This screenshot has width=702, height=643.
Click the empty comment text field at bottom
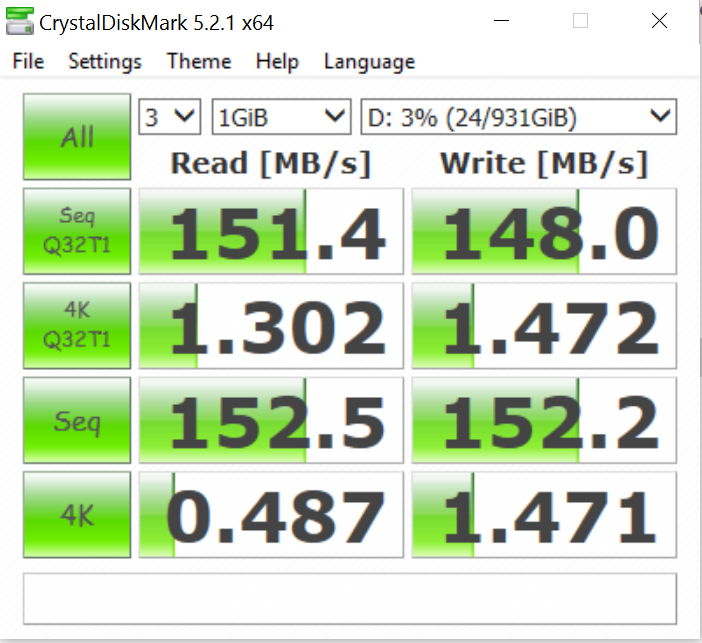click(x=350, y=598)
